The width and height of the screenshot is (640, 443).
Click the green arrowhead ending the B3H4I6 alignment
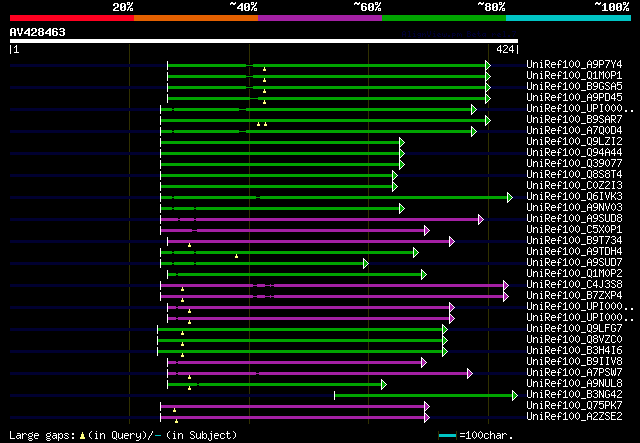pyautogui.click(x=445, y=351)
